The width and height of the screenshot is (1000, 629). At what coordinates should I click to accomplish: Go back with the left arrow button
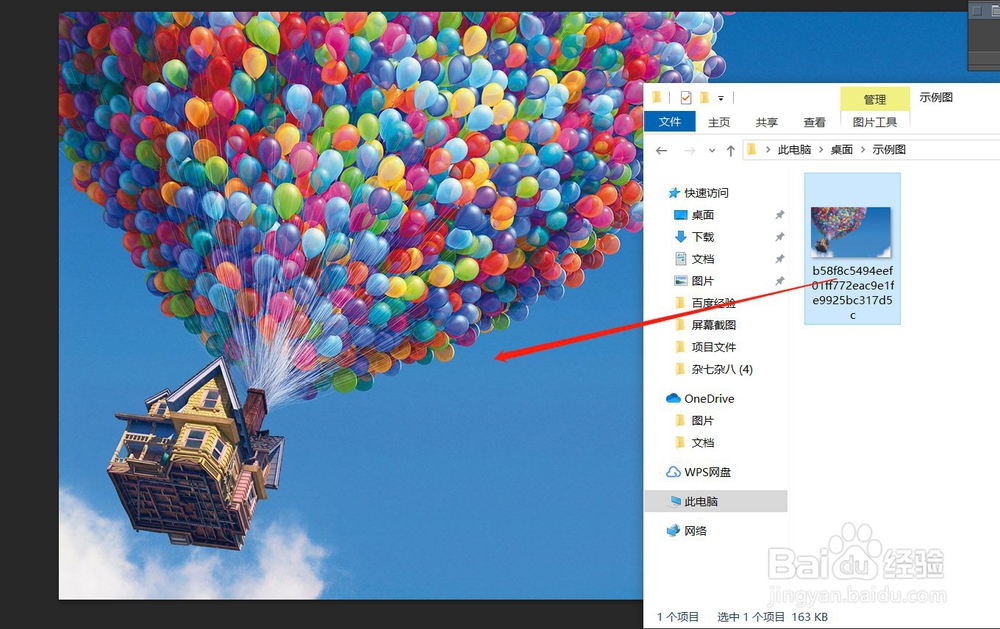662,151
